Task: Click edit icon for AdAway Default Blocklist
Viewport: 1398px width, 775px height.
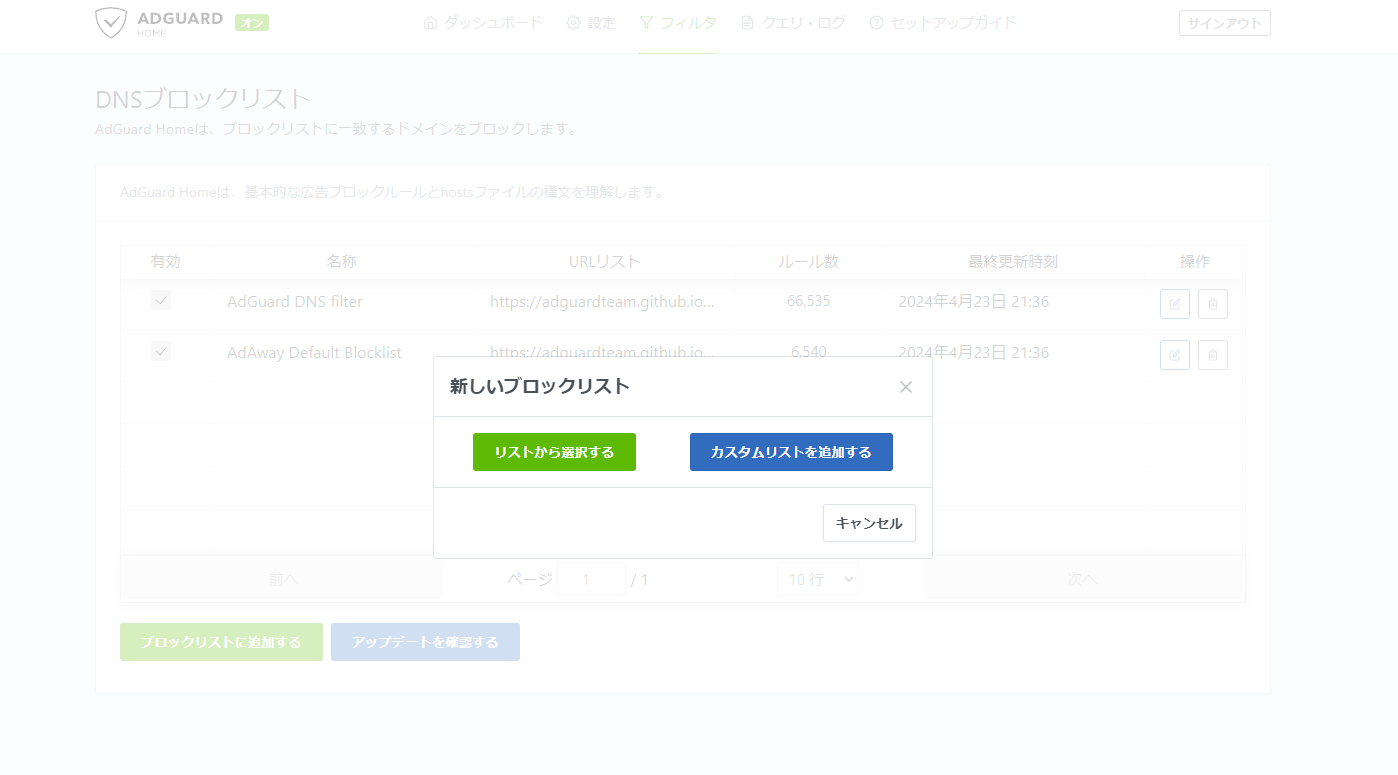Action: coord(1175,355)
